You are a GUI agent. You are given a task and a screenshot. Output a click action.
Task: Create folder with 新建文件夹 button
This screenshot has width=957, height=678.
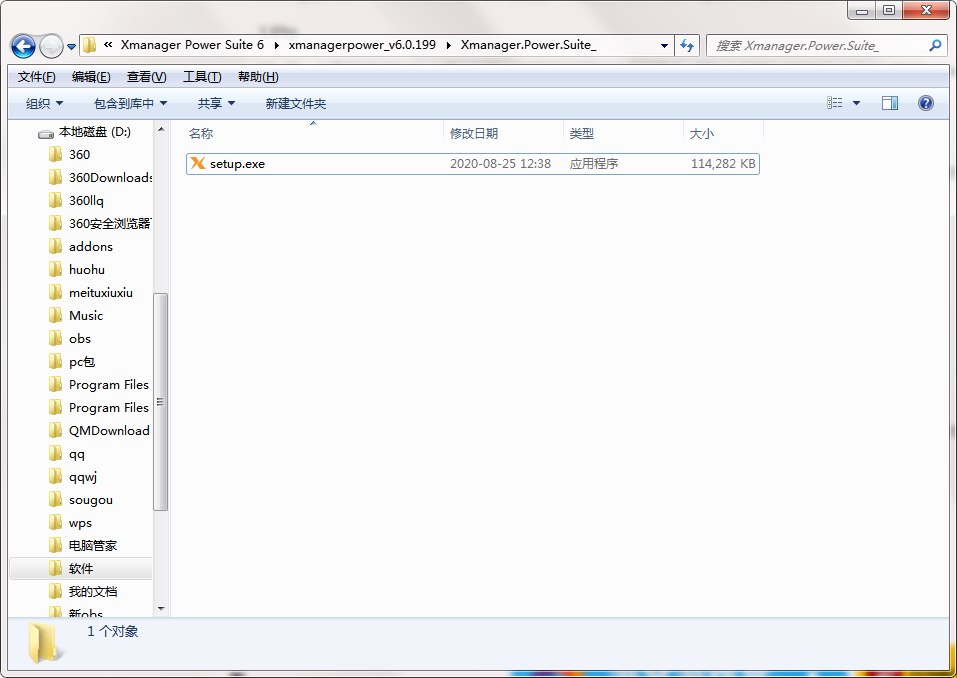coord(296,104)
